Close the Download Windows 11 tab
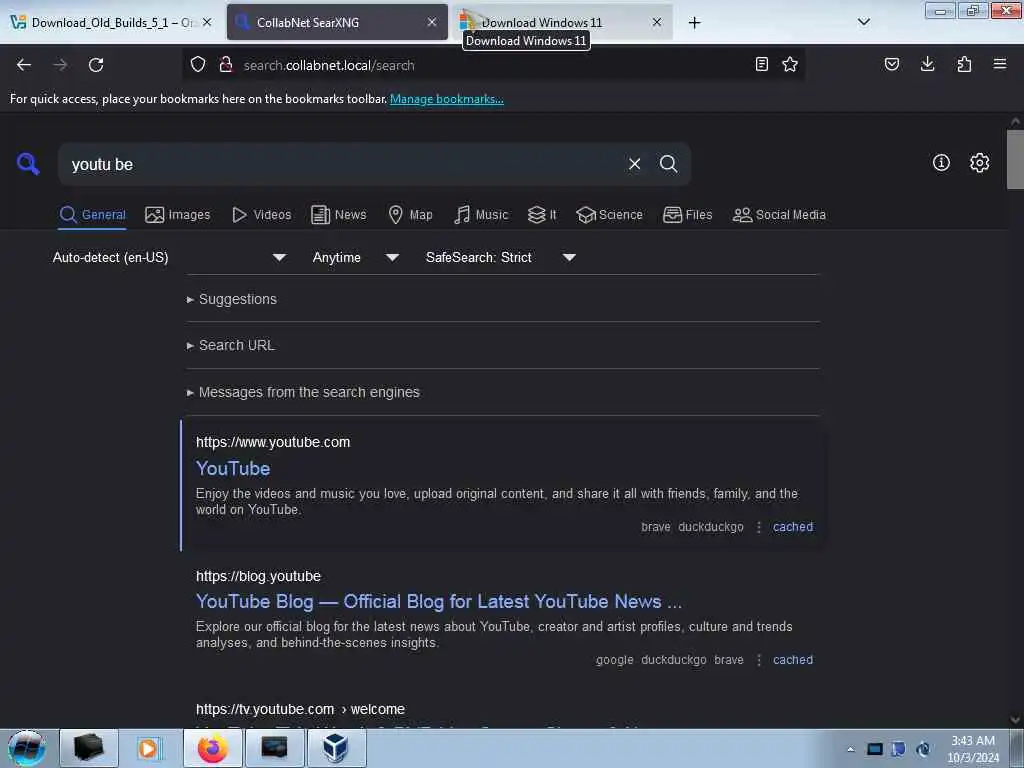Image resolution: width=1024 pixels, height=768 pixels. click(657, 22)
